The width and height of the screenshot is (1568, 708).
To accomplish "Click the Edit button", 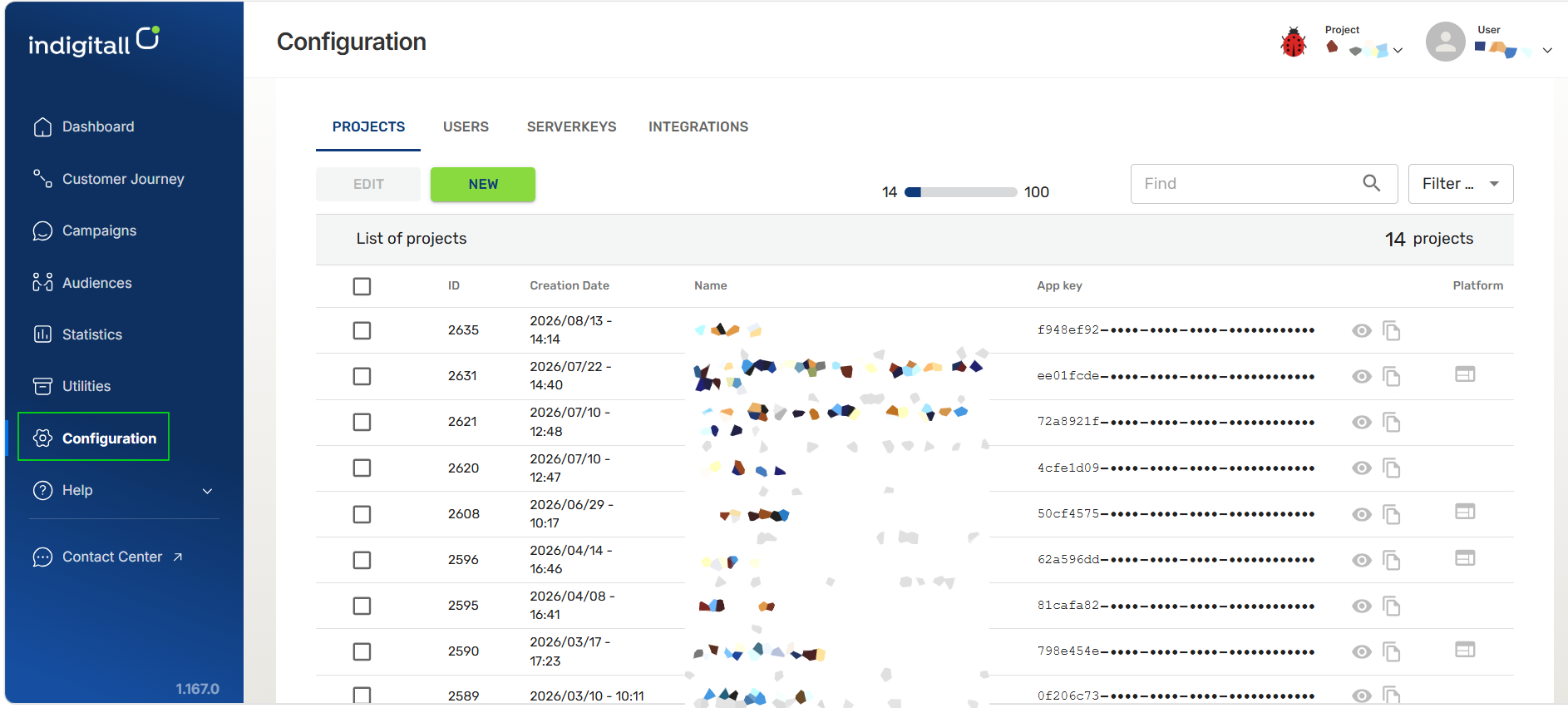I will pyautogui.click(x=368, y=184).
